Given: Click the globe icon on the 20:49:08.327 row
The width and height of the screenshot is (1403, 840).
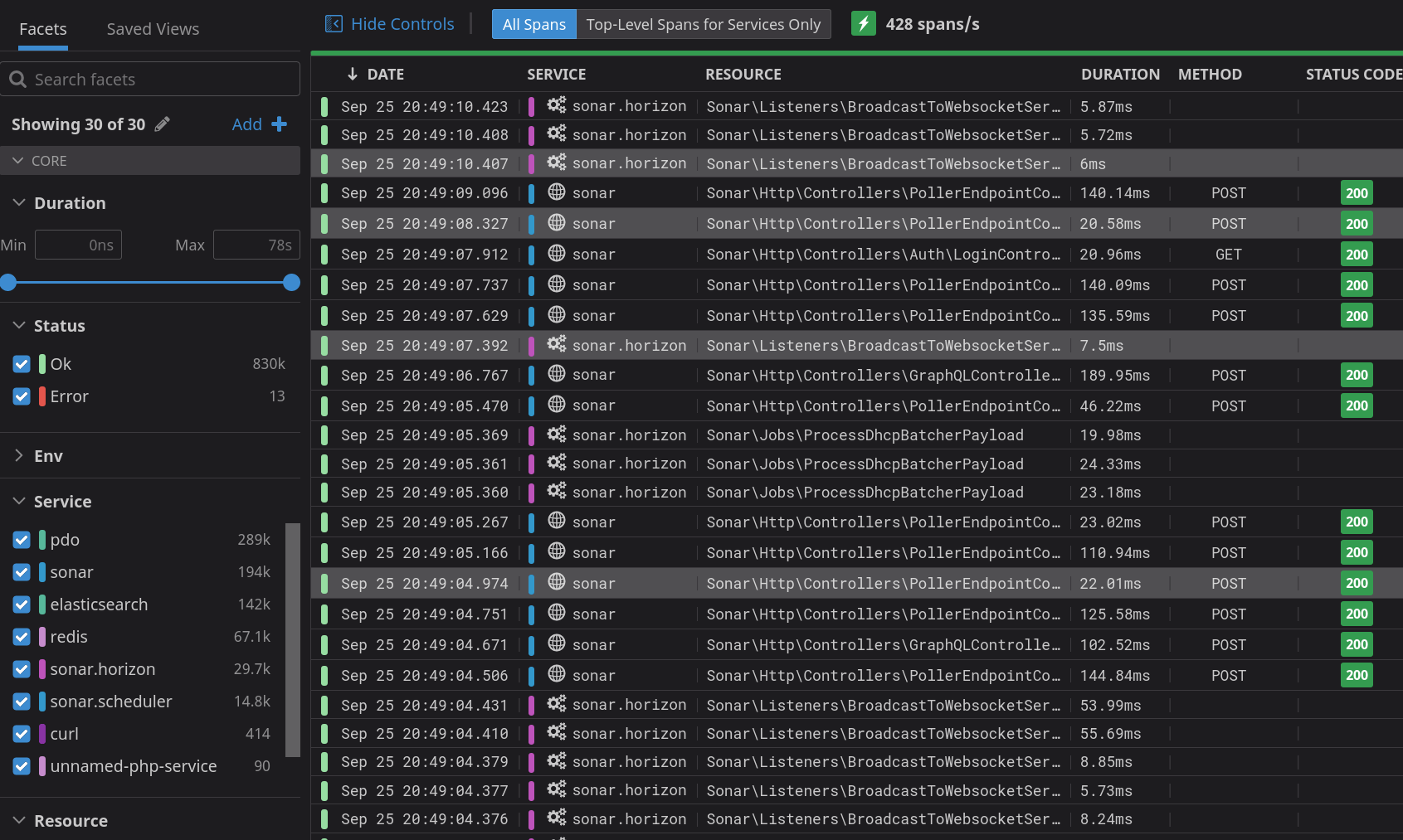Looking at the screenshot, I should pyautogui.click(x=557, y=223).
